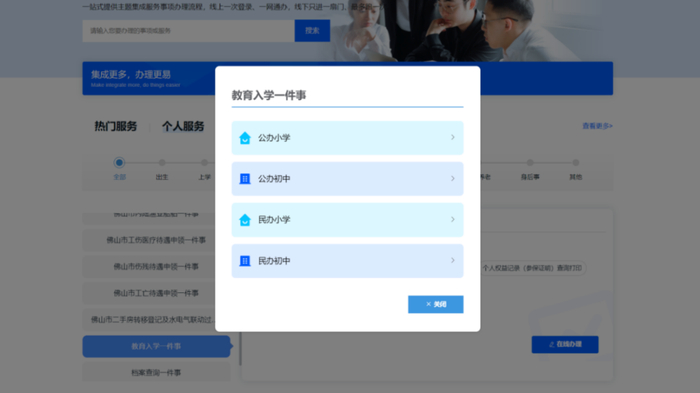
Task: Click the building icon beside 公办初中
Action: click(245, 179)
